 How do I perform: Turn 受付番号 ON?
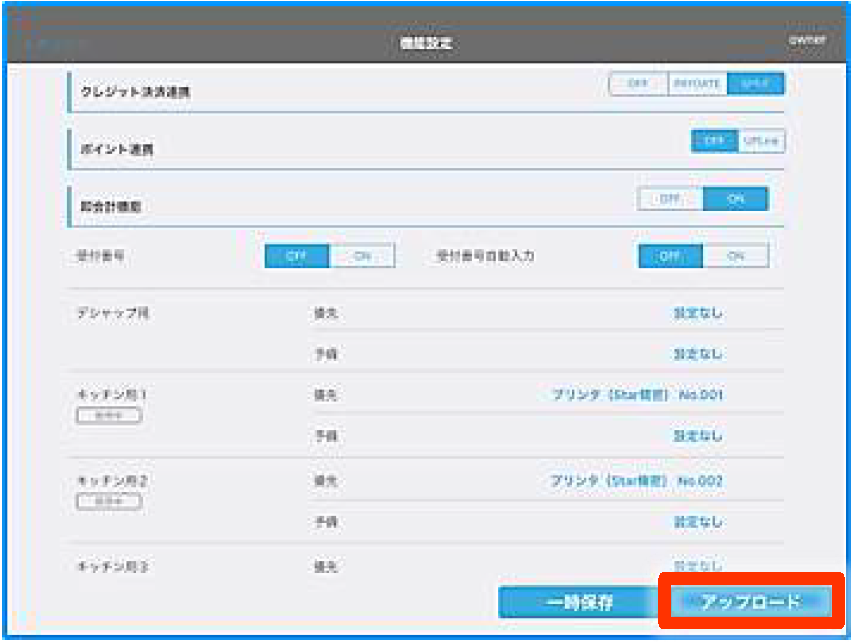[x=362, y=256]
